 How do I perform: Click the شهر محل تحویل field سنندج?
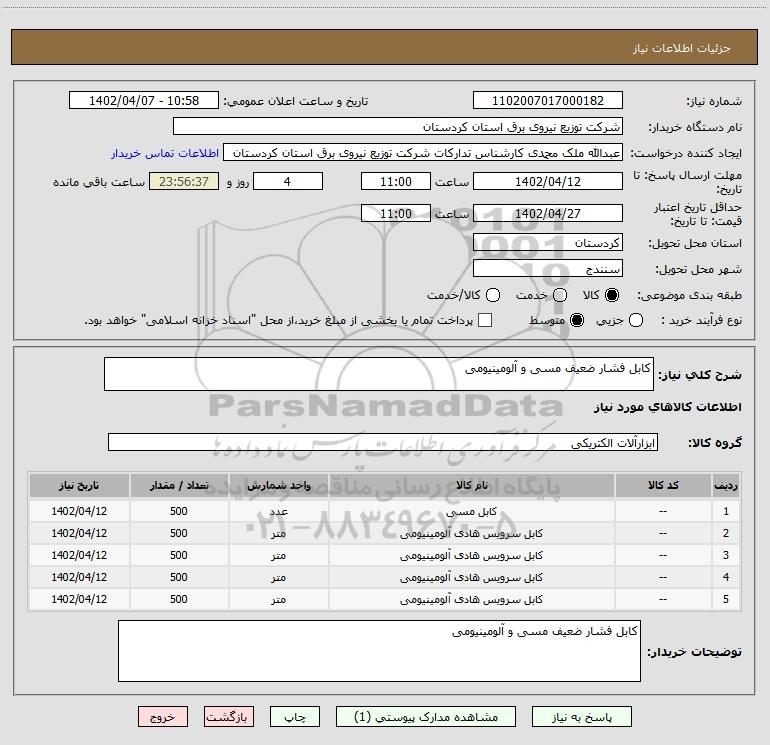[x=548, y=269]
